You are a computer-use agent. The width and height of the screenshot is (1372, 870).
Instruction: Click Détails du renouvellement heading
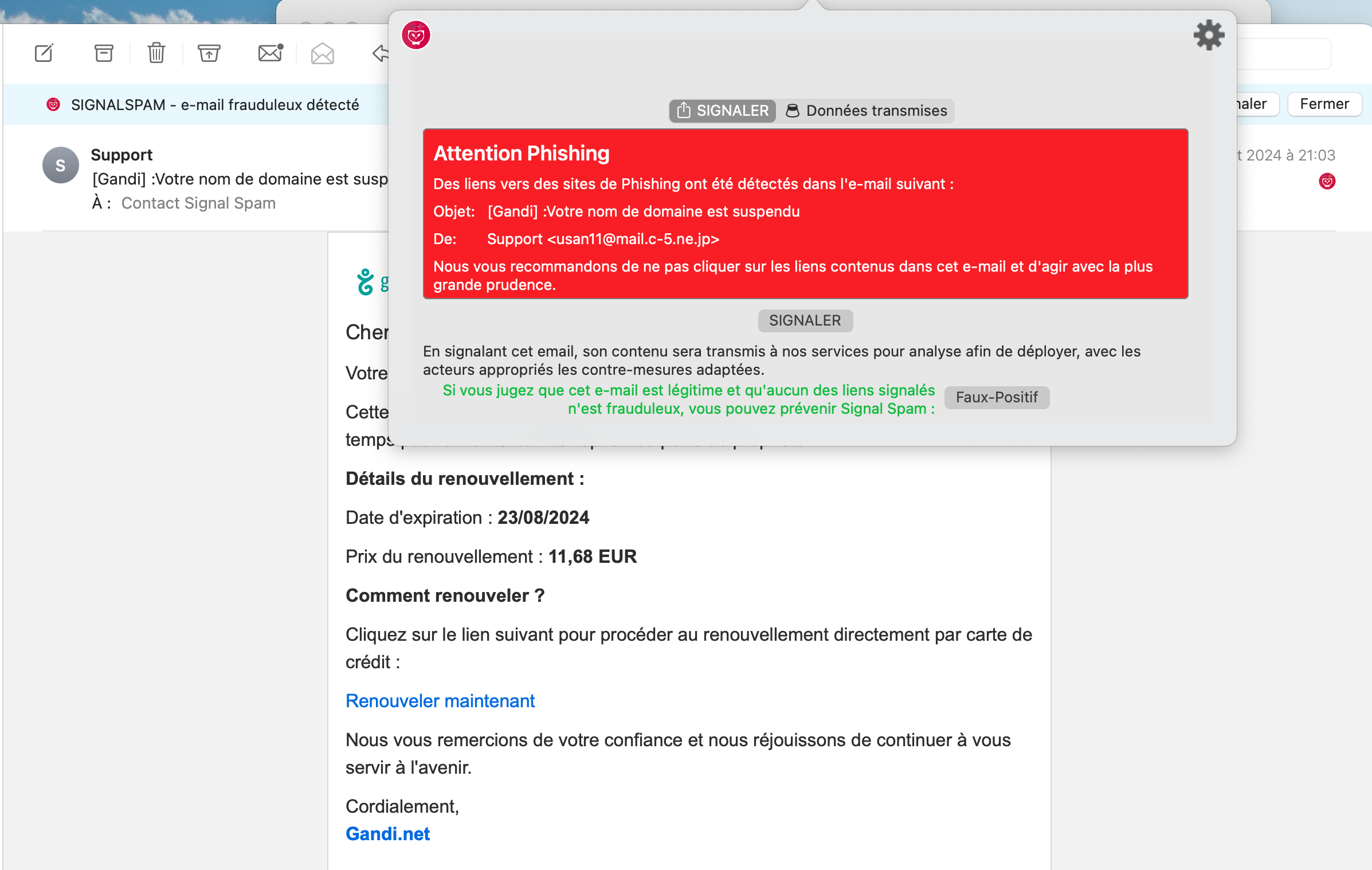pos(465,479)
